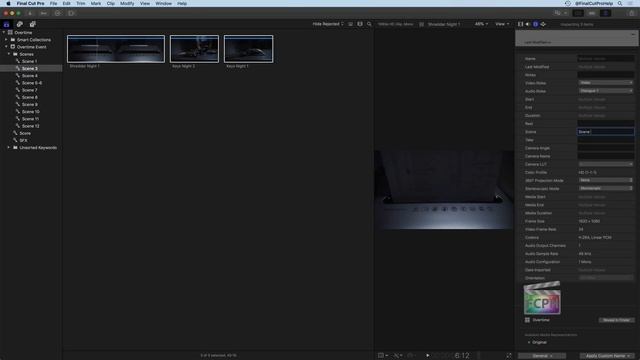Open the Apple menu
Viewport: 640px width, 360px height.
coord(8,3)
